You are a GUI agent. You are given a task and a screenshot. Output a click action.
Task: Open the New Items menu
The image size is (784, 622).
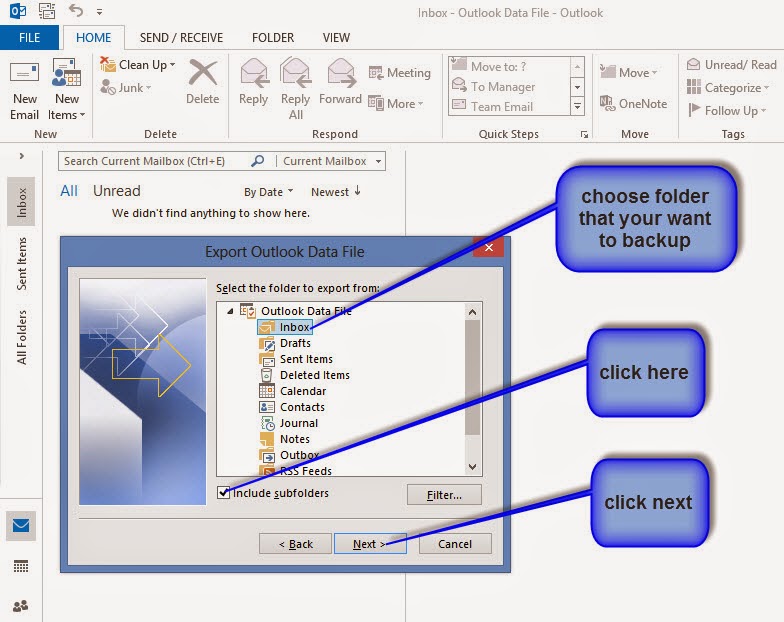tap(66, 90)
